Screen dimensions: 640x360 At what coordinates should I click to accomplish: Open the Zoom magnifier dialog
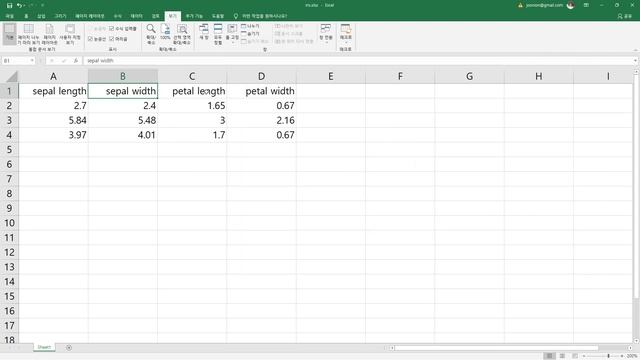point(151,34)
